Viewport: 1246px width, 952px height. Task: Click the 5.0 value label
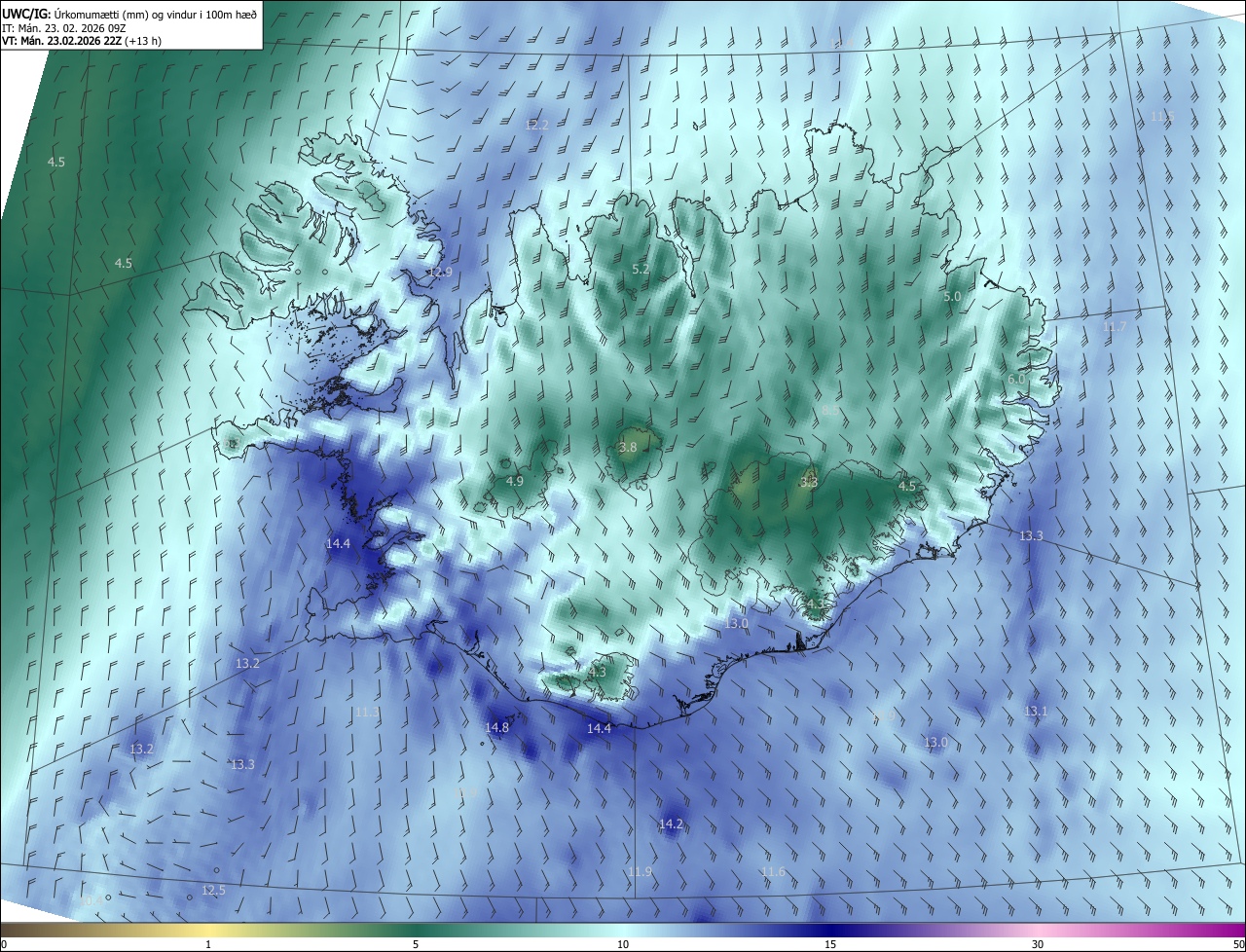tap(953, 296)
